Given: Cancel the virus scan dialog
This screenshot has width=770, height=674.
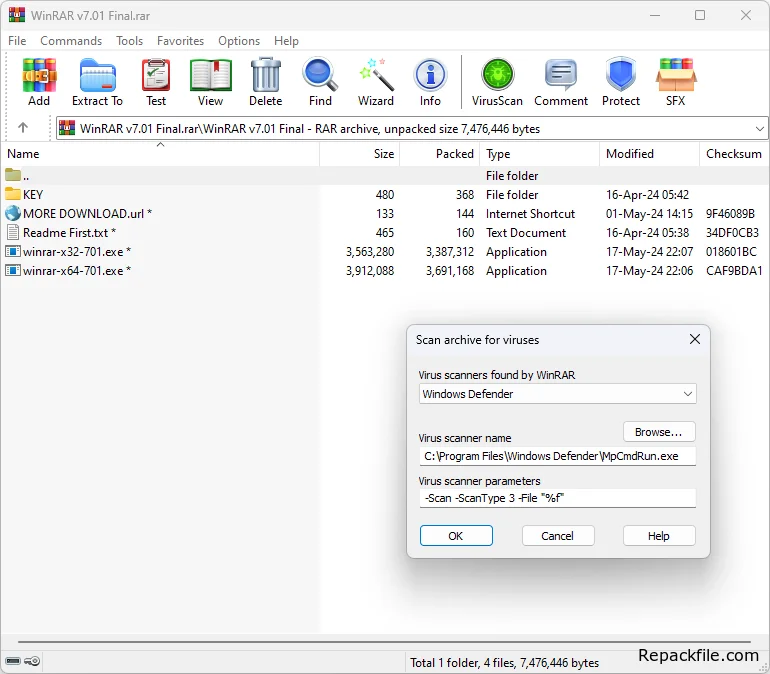Looking at the screenshot, I should click(x=558, y=536).
